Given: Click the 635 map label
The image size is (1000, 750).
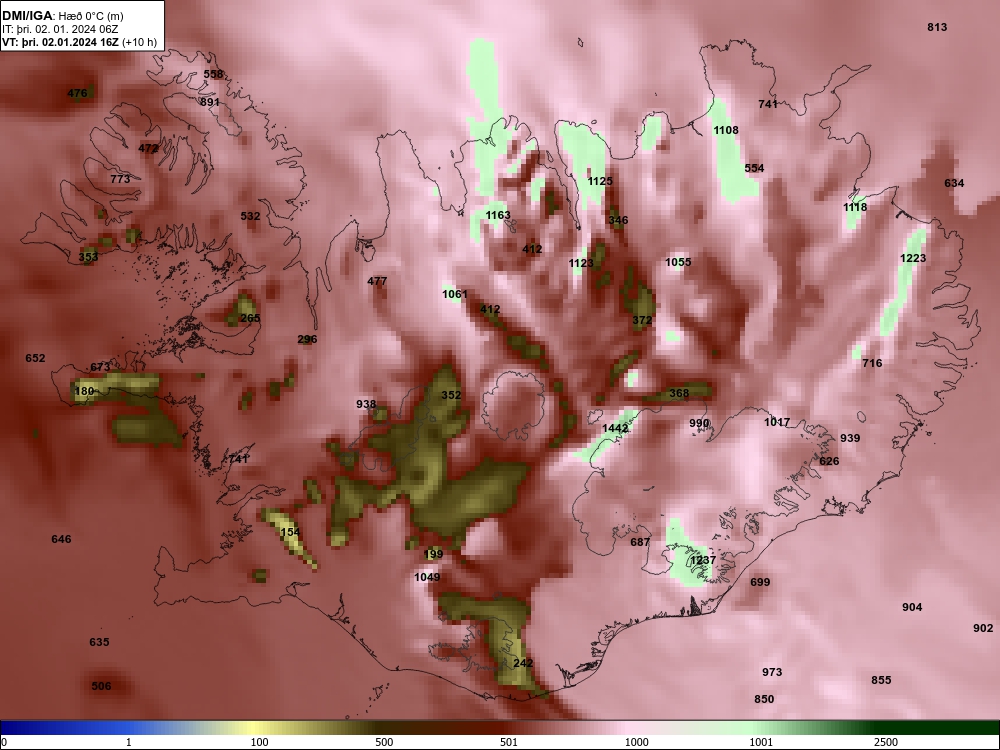Looking at the screenshot, I should 99,642.
